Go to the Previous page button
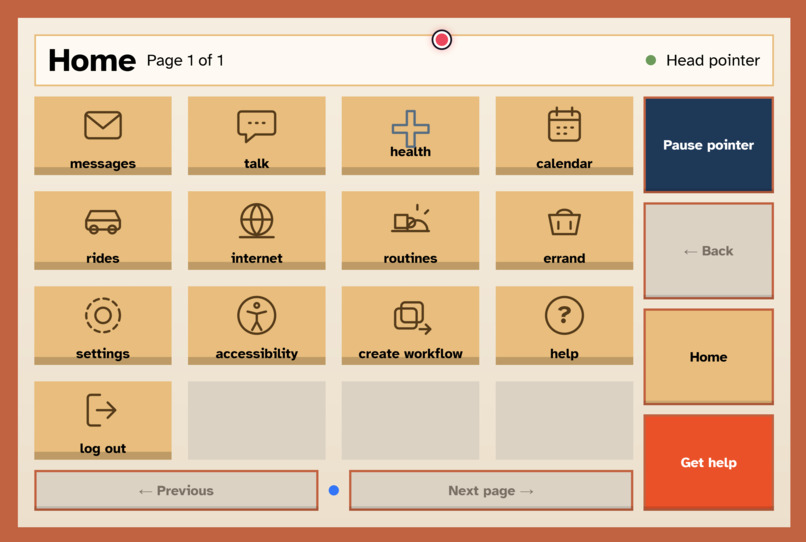 click(x=176, y=491)
